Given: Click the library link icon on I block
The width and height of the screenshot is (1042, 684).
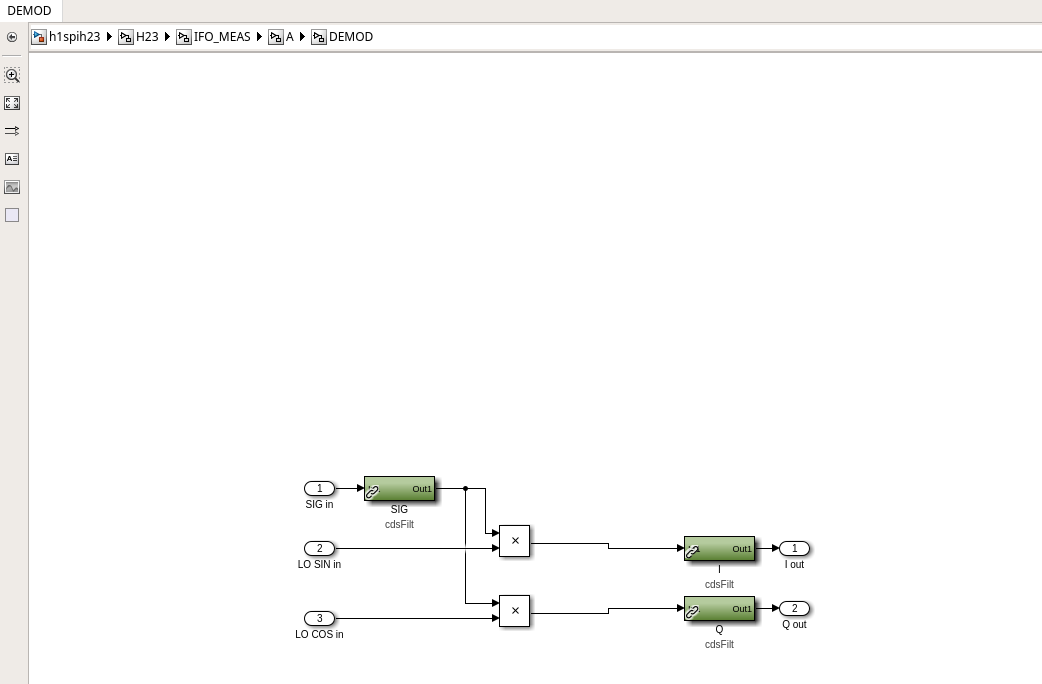Looking at the screenshot, I should coord(692,552).
